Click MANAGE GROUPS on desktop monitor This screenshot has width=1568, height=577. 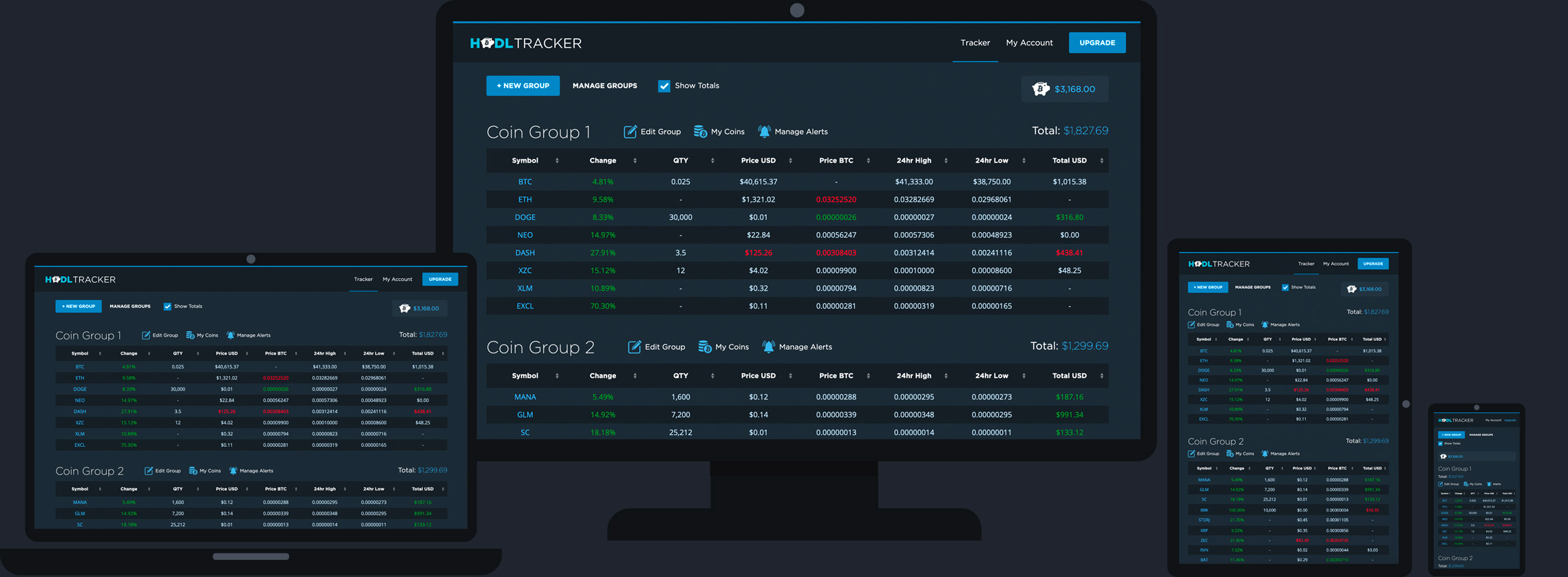[x=604, y=86]
